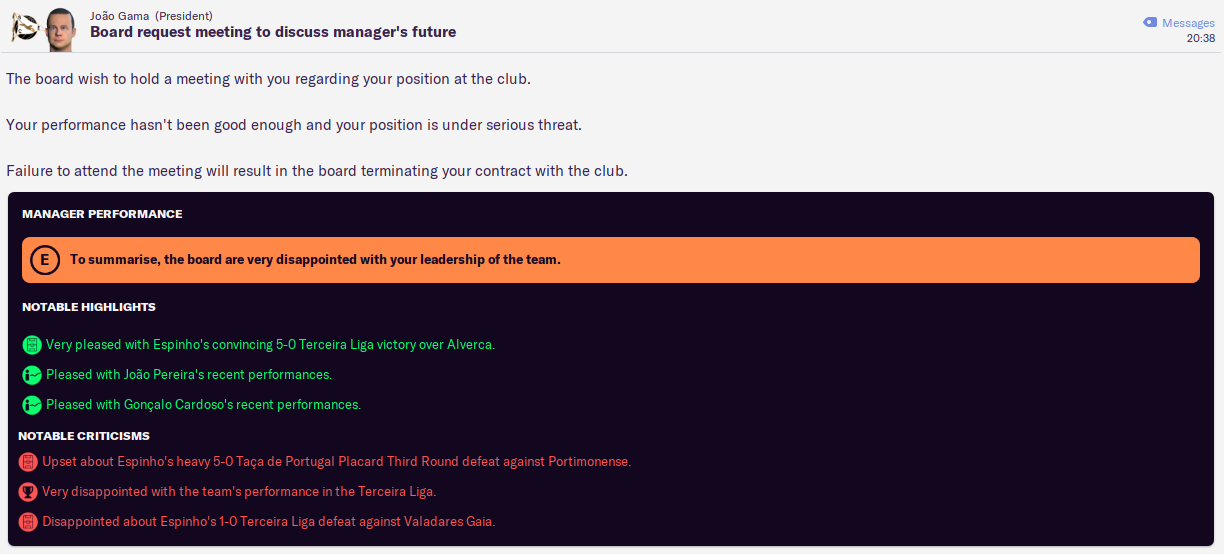Click the club crest icon beside João Gama
The height and width of the screenshot is (554, 1224).
coord(23,27)
